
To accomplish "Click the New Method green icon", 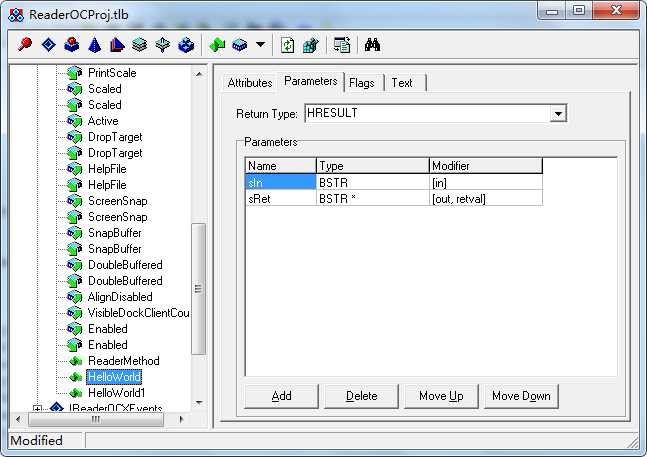I will pyautogui.click(x=217, y=45).
